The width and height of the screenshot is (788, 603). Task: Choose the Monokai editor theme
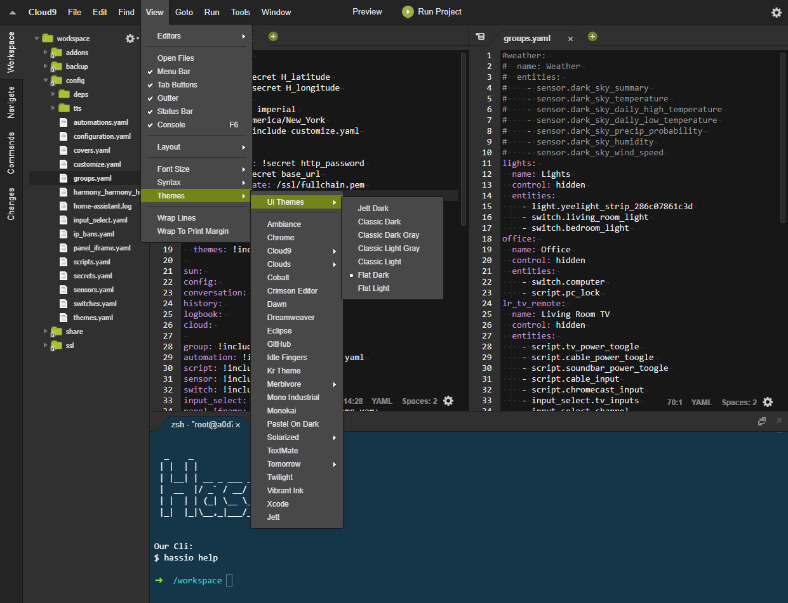[297, 411]
